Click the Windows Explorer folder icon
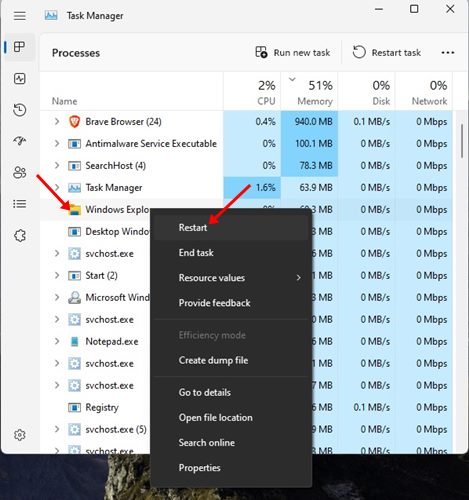This screenshot has height=500, width=469. tap(75, 209)
